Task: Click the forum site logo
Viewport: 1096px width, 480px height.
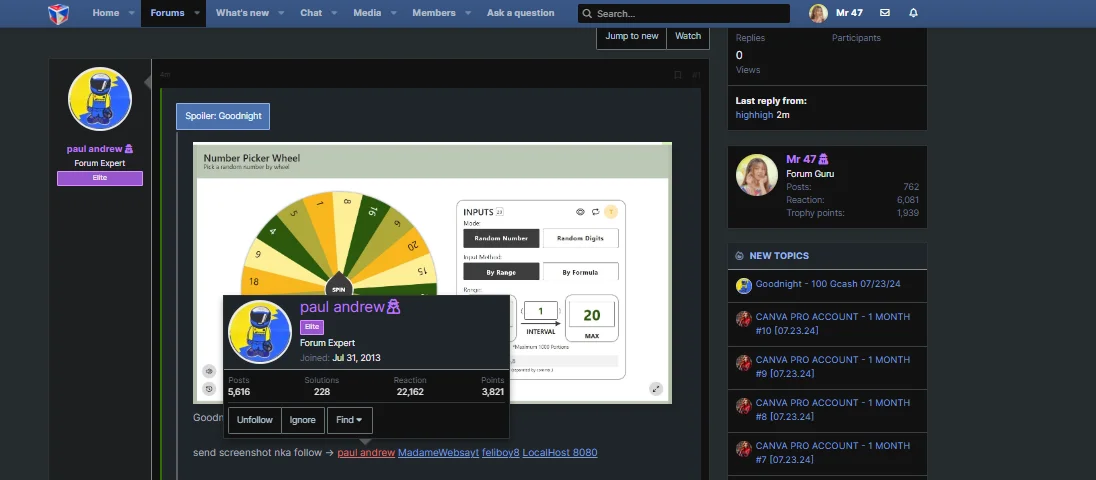Action: pos(58,13)
